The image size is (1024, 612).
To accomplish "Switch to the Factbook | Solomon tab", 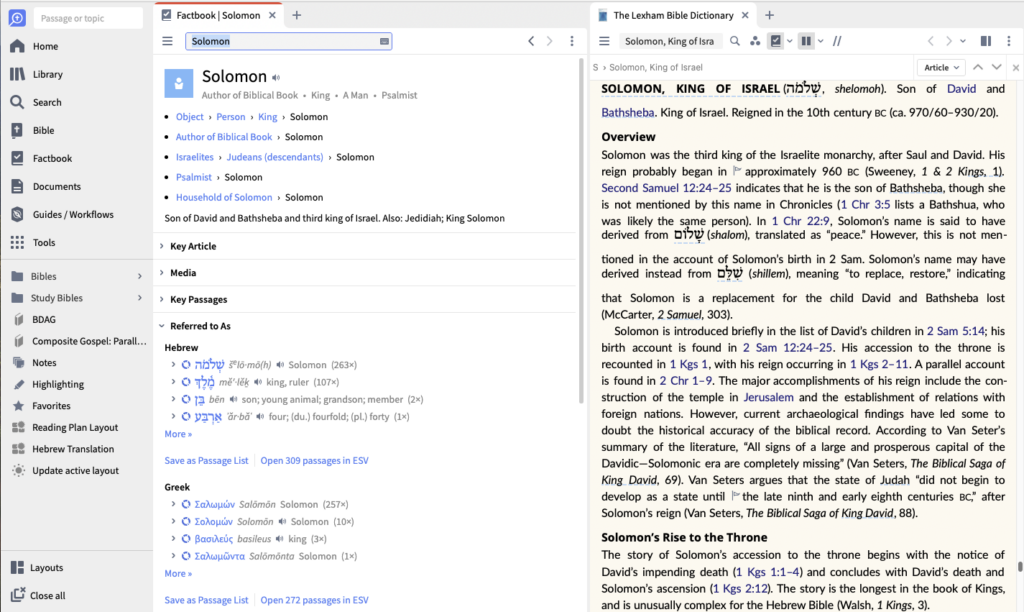I will (x=218, y=14).
